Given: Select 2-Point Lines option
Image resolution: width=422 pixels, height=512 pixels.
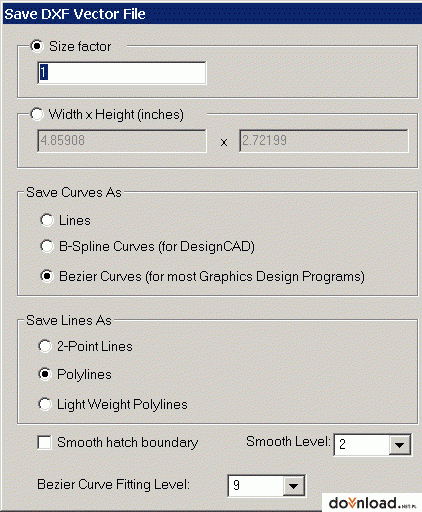Looking at the screenshot, I should click(45, 346).
